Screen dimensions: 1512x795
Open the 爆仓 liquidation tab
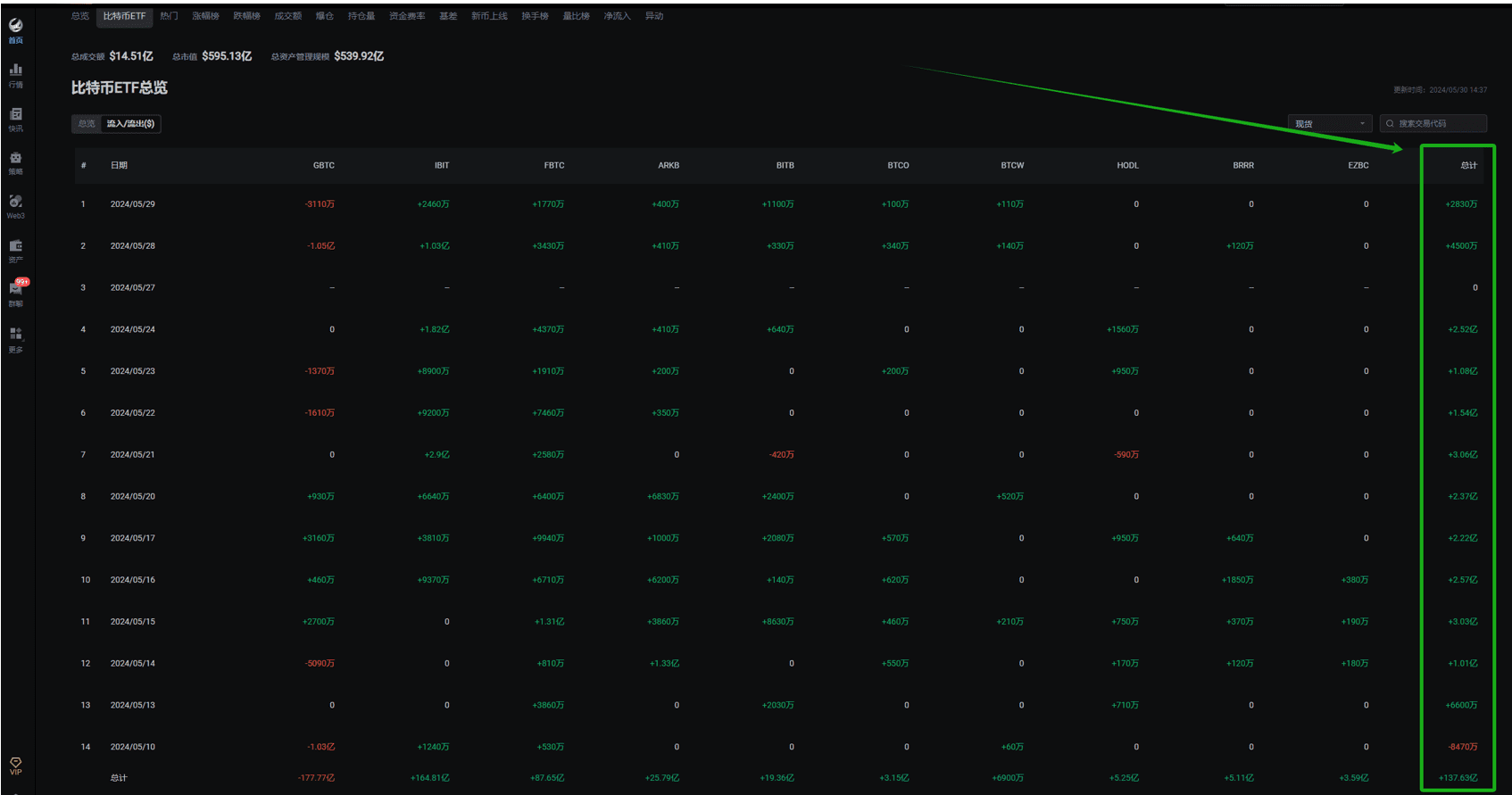click(325, 16)
